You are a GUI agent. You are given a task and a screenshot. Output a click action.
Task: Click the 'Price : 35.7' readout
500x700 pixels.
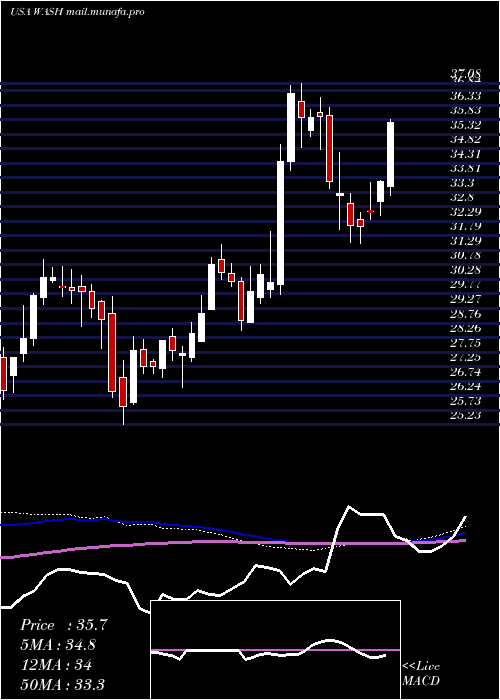click(x=64, y=625)
